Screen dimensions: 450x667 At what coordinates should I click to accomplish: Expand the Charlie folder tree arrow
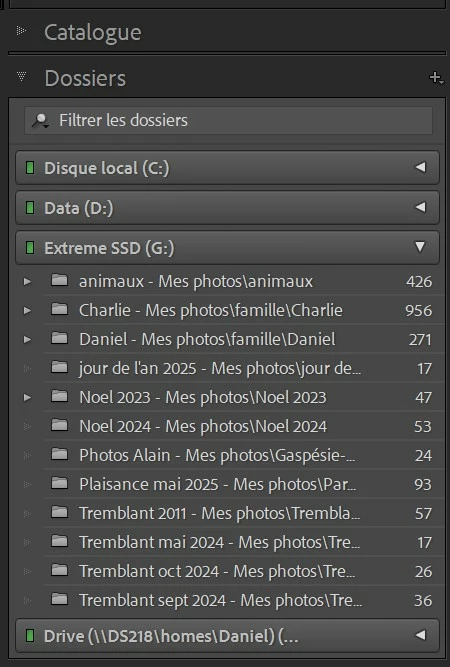point(27,311)
